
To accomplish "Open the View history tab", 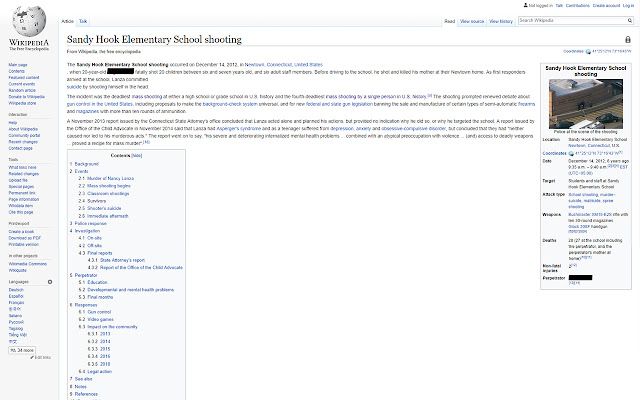I will click(501, 21).
